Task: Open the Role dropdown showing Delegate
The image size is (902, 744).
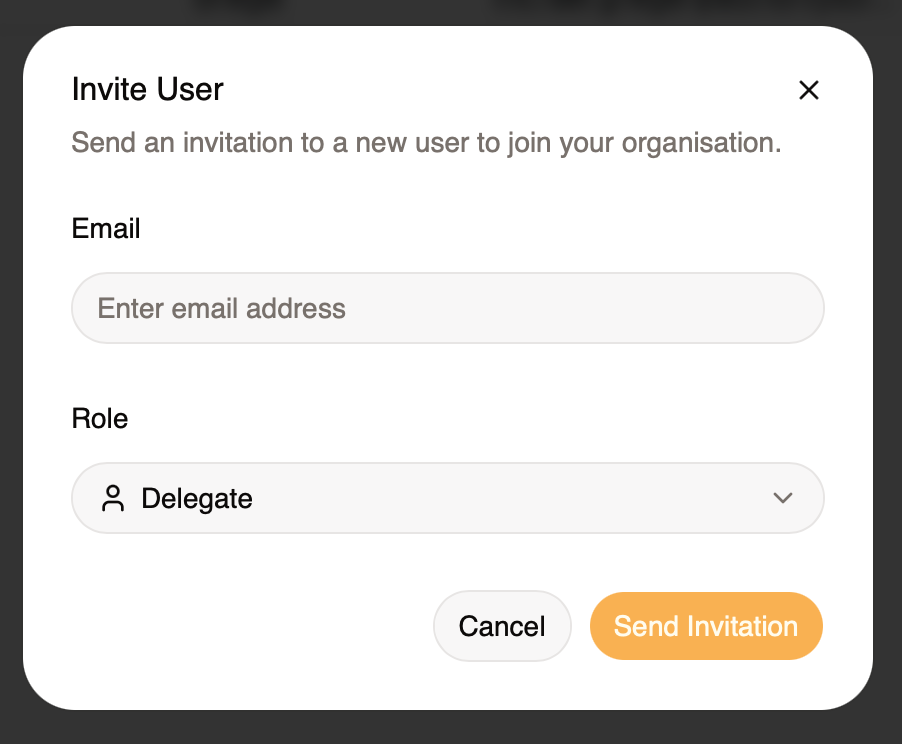Action: click(447, 497)
